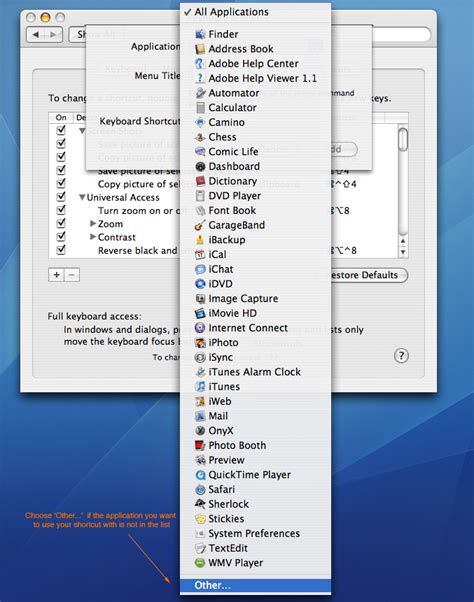Select Image Capture from the list
The image size is (474, 602).
point(255,298)
